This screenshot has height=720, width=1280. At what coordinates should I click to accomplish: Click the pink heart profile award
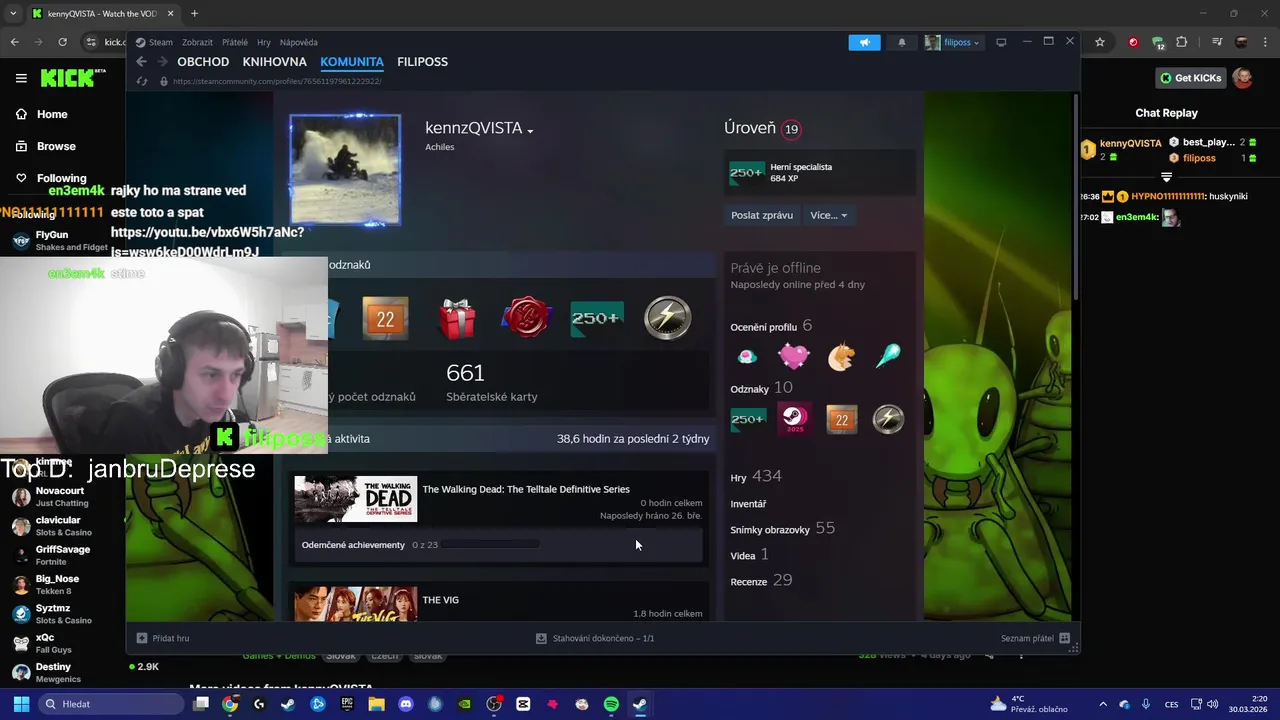coord(794,357)
